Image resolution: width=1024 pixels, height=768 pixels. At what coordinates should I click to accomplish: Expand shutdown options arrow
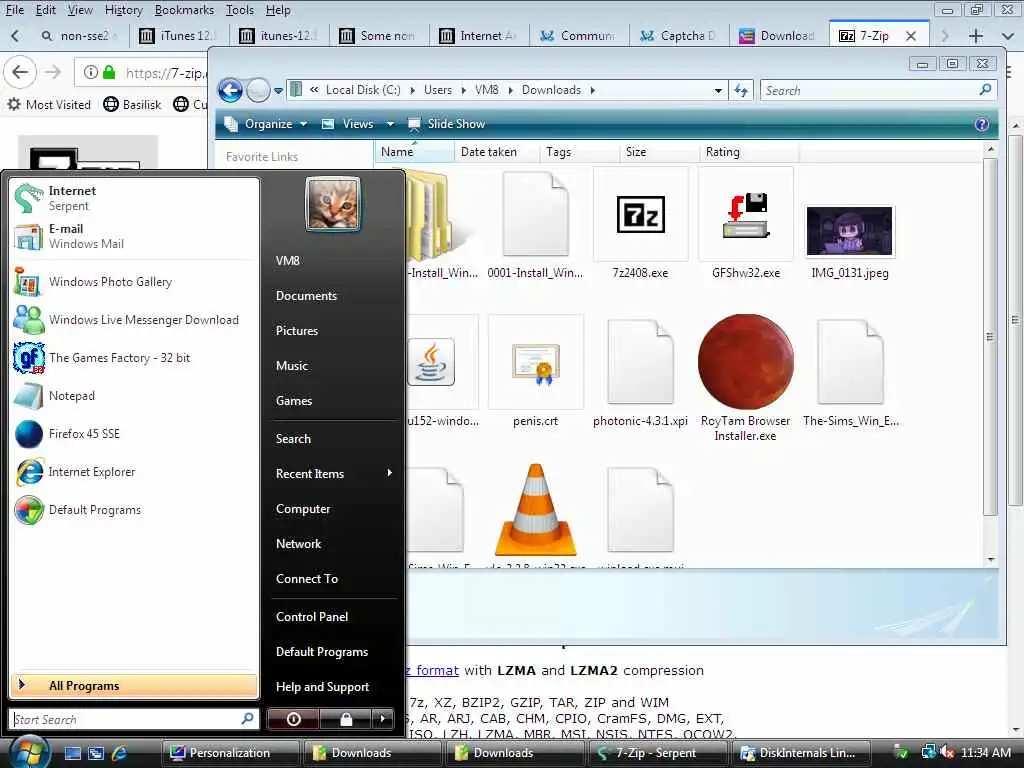(383, 719)
